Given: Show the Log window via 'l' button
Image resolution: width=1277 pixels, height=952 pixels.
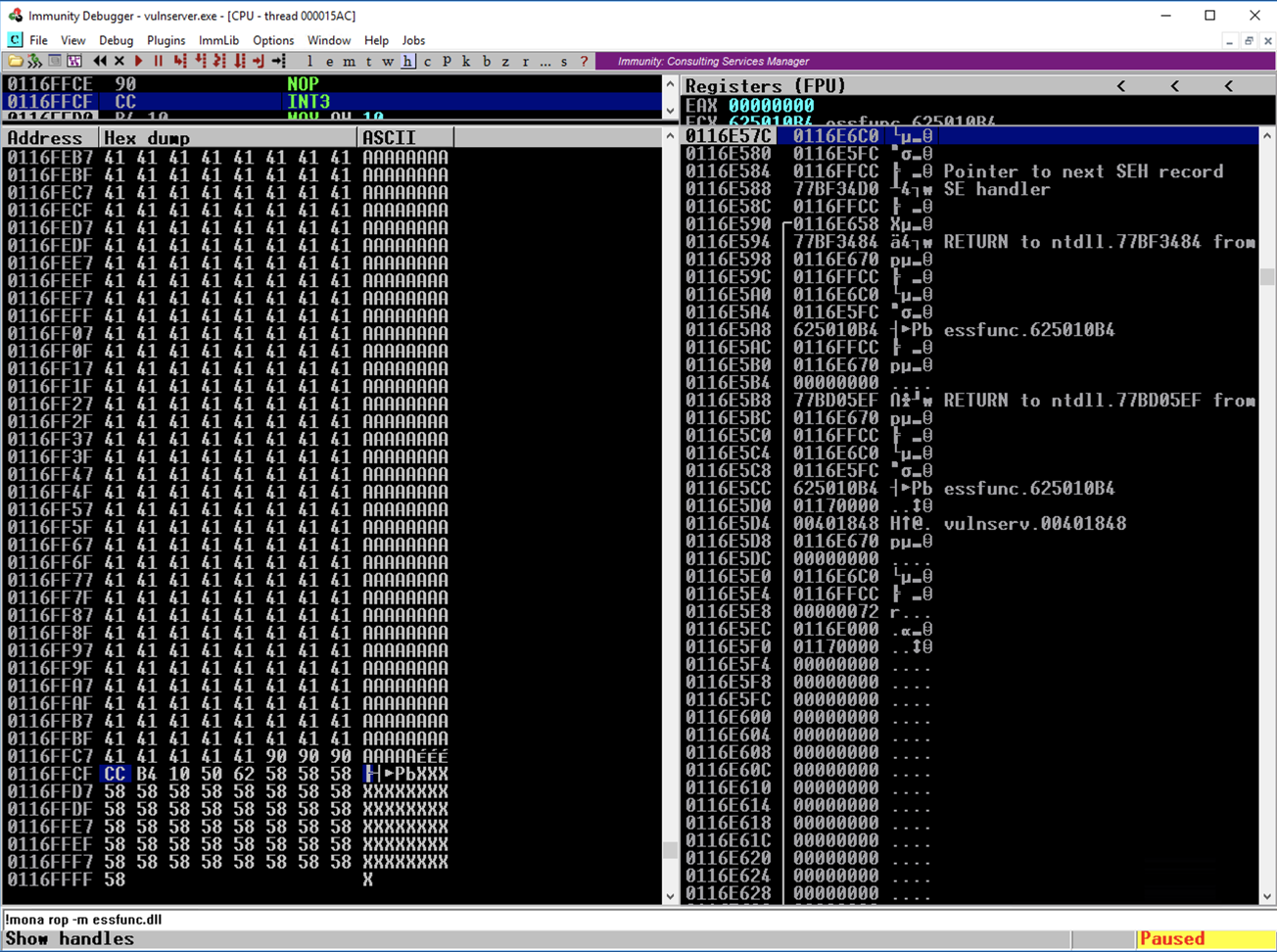Looking at the screenshot, I should 310,61.
